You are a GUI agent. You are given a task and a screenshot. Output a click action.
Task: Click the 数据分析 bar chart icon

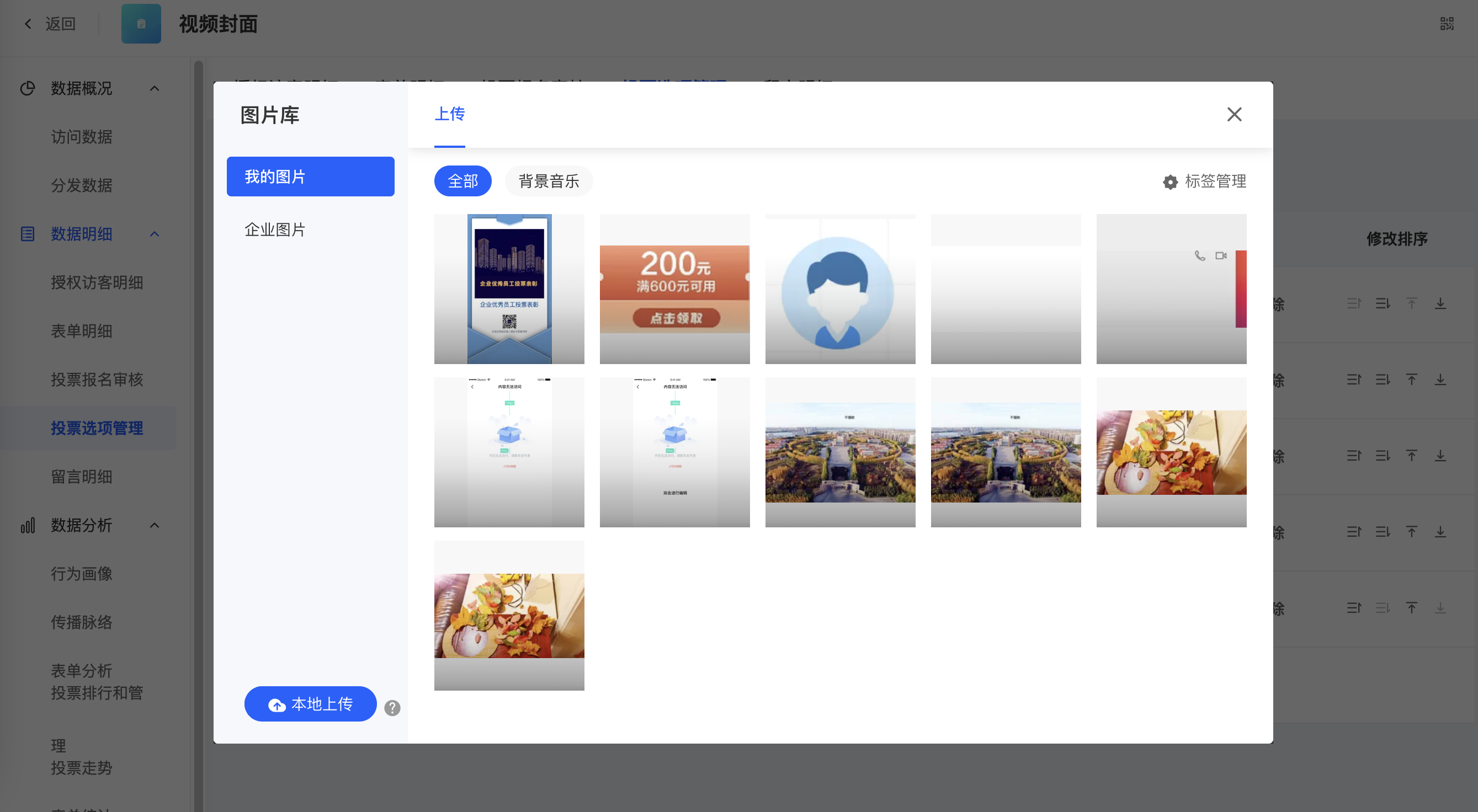28,525
